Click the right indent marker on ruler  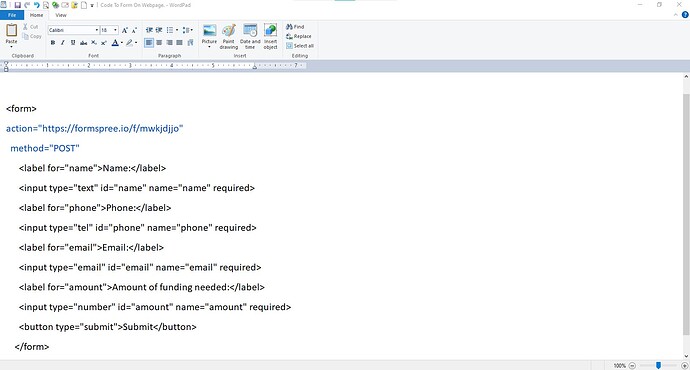click(x=254, y=67)
